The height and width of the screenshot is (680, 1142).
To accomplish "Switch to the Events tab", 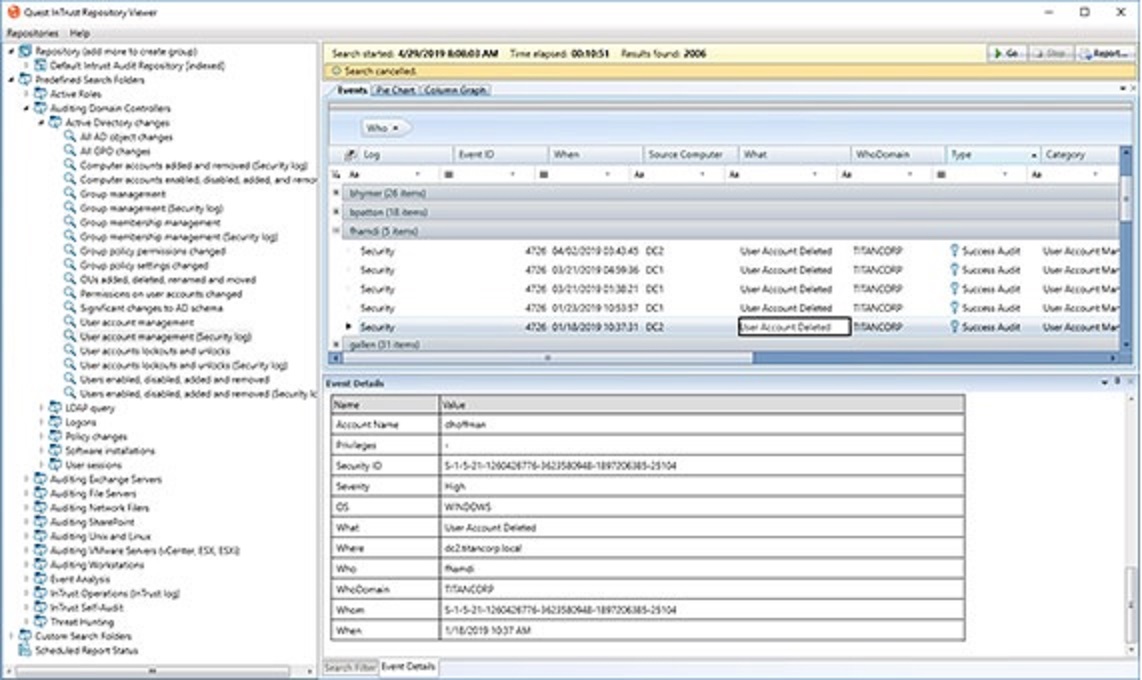I will coord(352,90).
